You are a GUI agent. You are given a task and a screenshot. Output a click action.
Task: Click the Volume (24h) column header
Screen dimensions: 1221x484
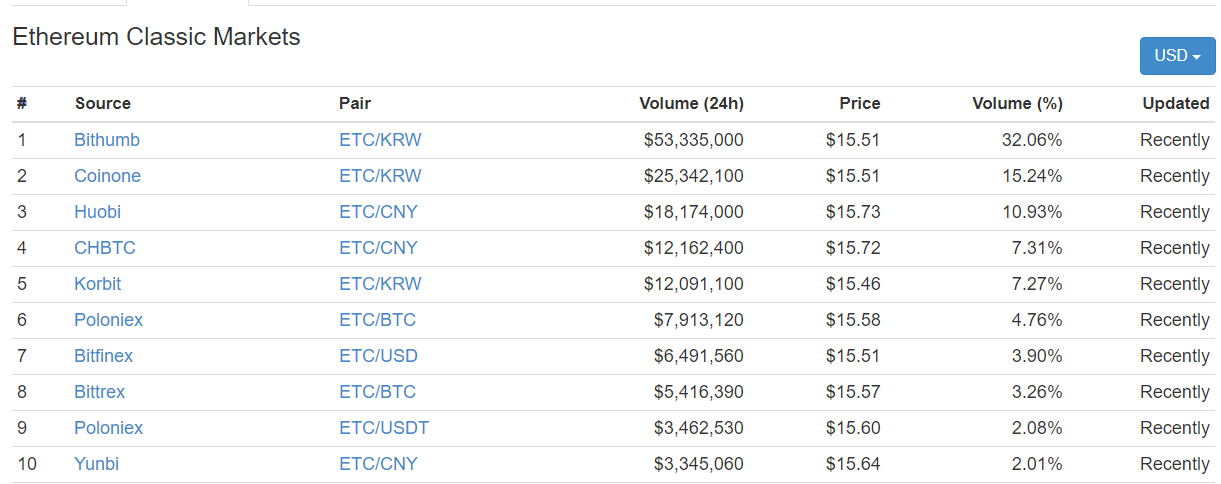pos(691,103)
